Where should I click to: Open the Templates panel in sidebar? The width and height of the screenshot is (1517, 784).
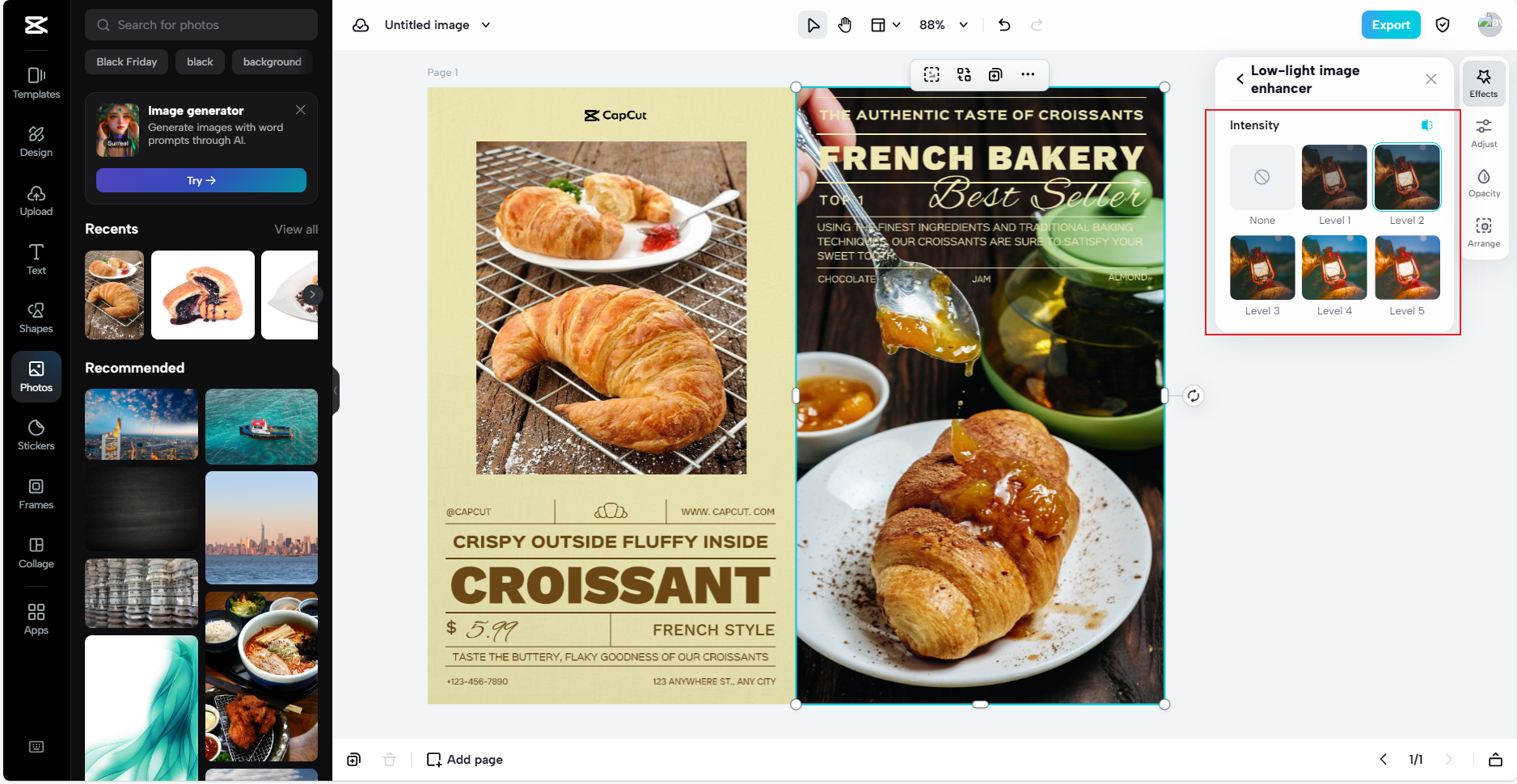pyautogui.click(x=36, y=83)
